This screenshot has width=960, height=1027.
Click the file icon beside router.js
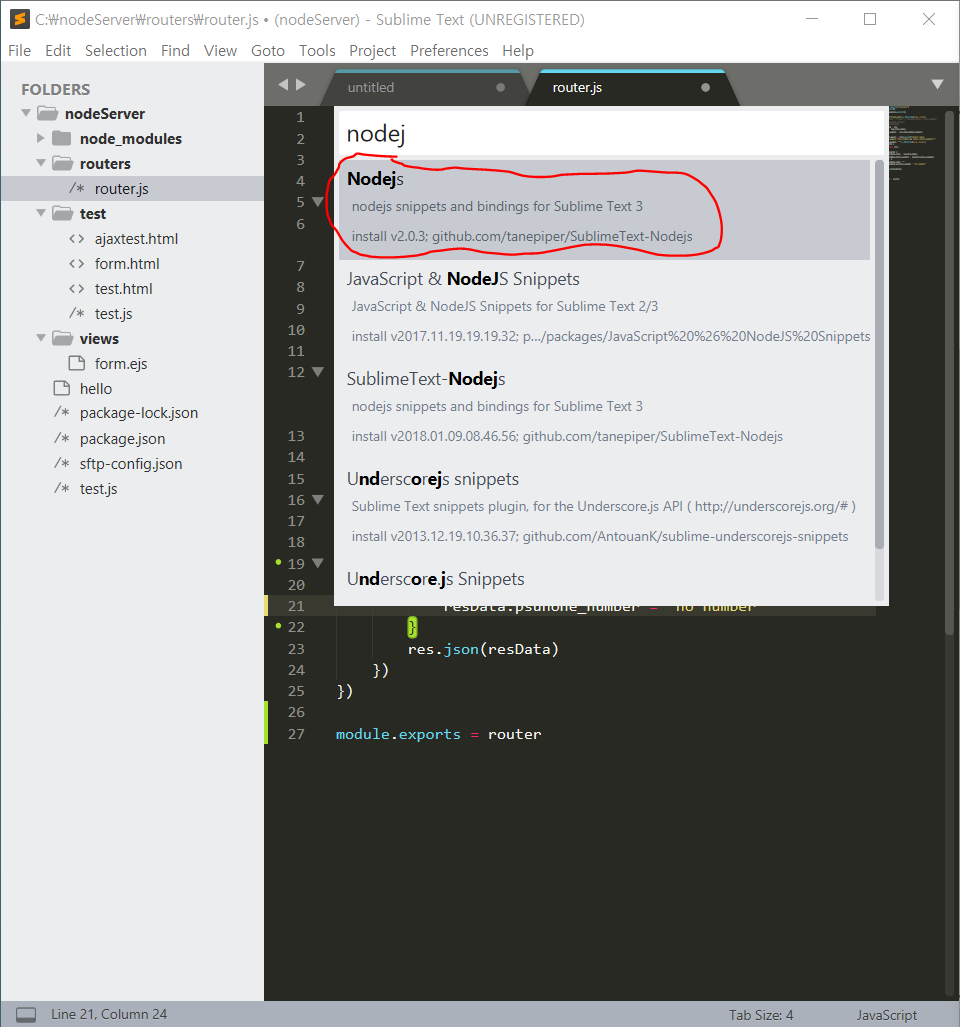(77, 189)
